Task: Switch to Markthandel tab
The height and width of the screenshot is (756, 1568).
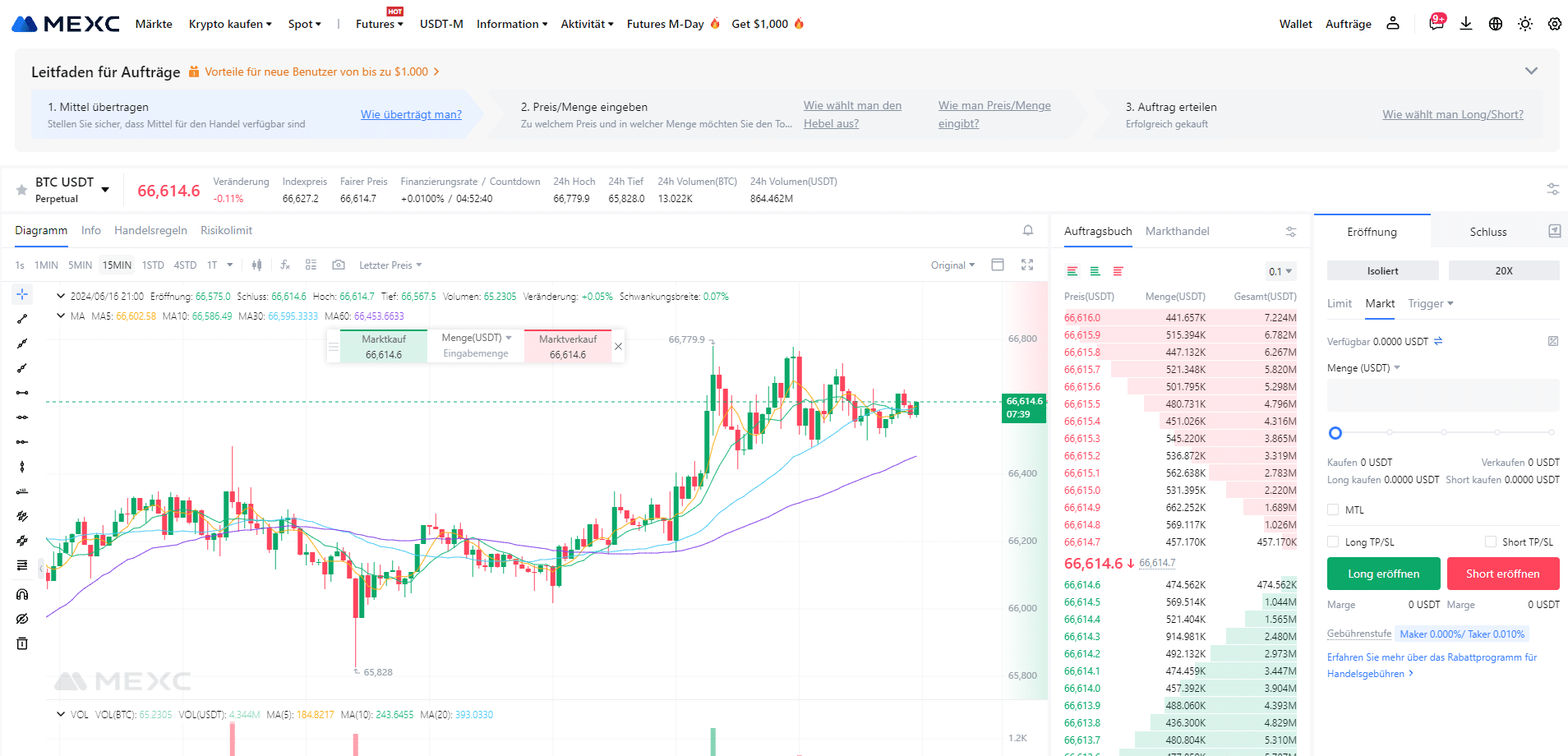Action: coord(1178,231)
